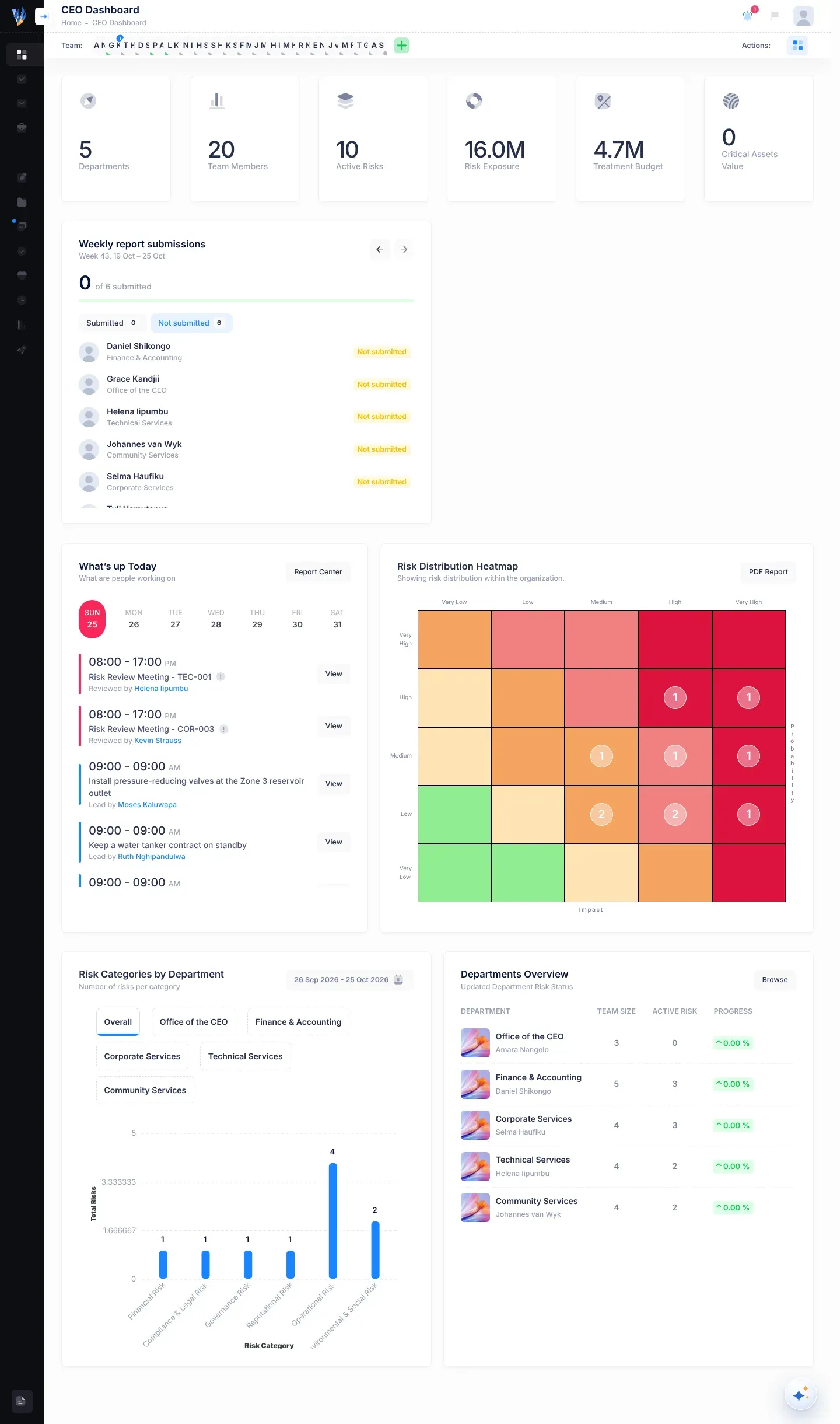The width and height of the screenshot is (840, 1424).
Task: Click the Operational Risk bar showing 4
Action: click(x=332, y=1220)
